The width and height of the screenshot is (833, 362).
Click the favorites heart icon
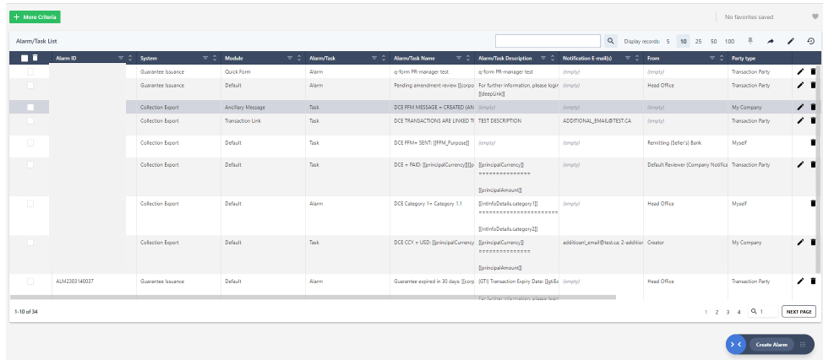(x=815, y=17)
